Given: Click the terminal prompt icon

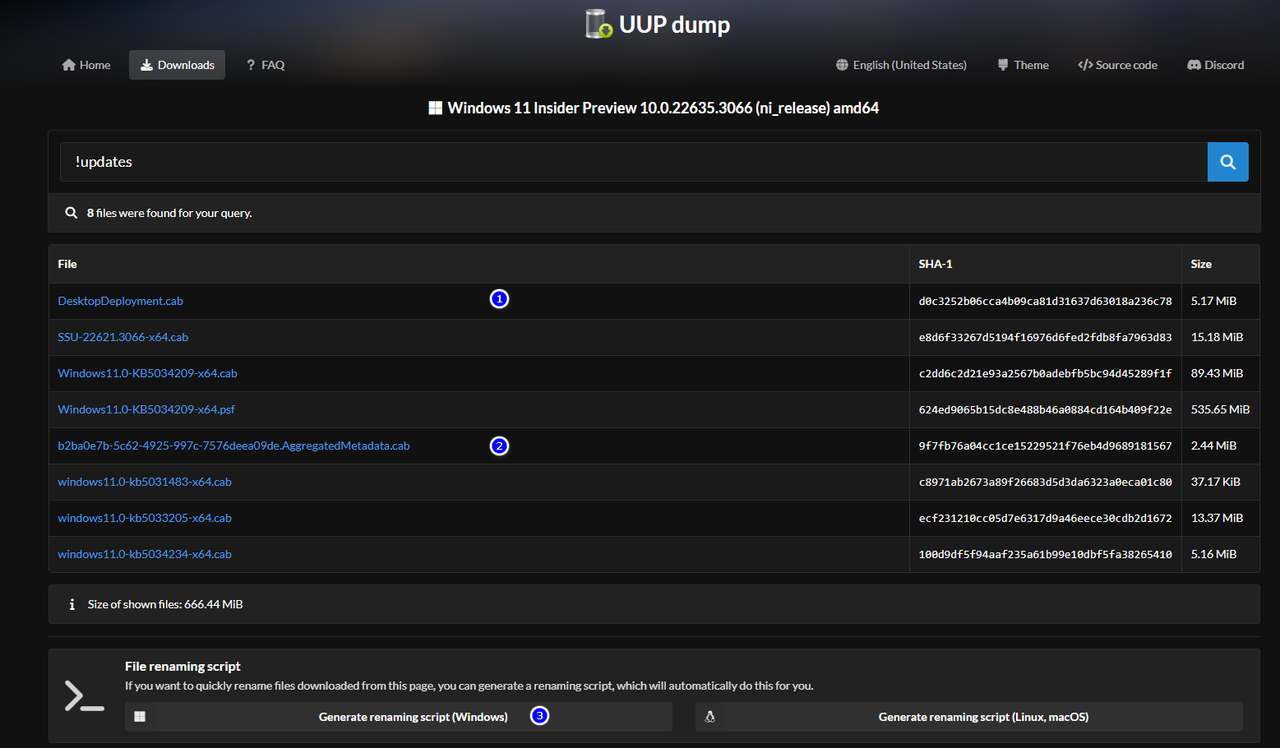Looking at the screenshot, I should 84,696.
